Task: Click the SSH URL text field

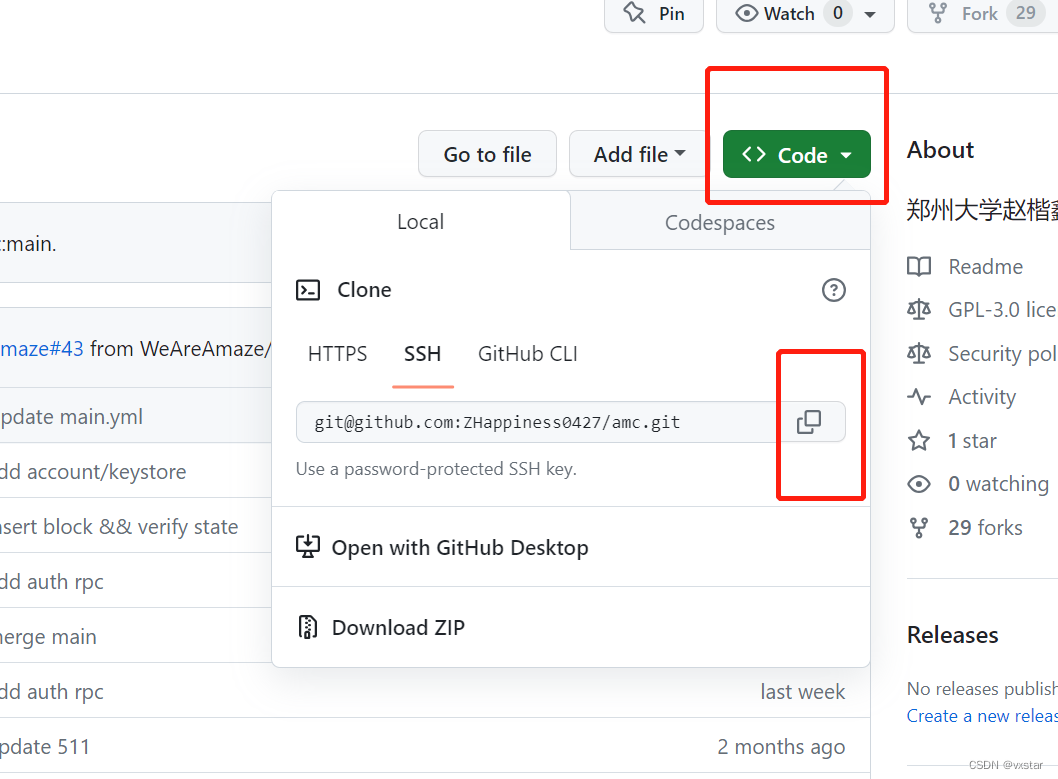Action: tap(537, 422)
